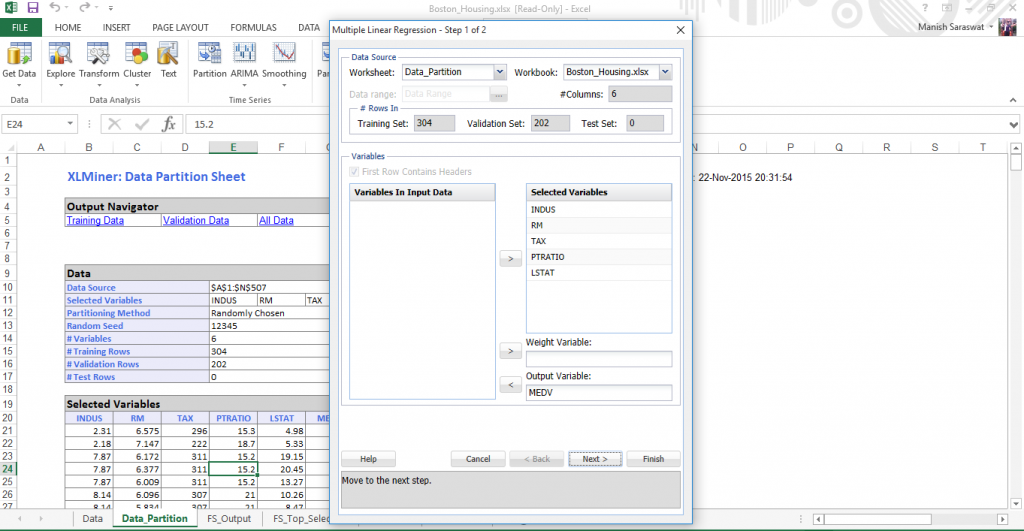This screenshot has height=531, width=1024.
Task: Click the Next button in dialog
Action: coord(595,459)
